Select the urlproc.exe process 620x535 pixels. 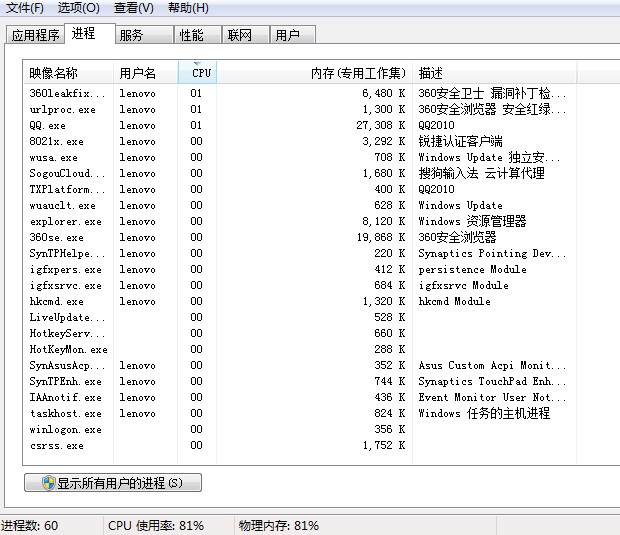click(x=299, y=109)
